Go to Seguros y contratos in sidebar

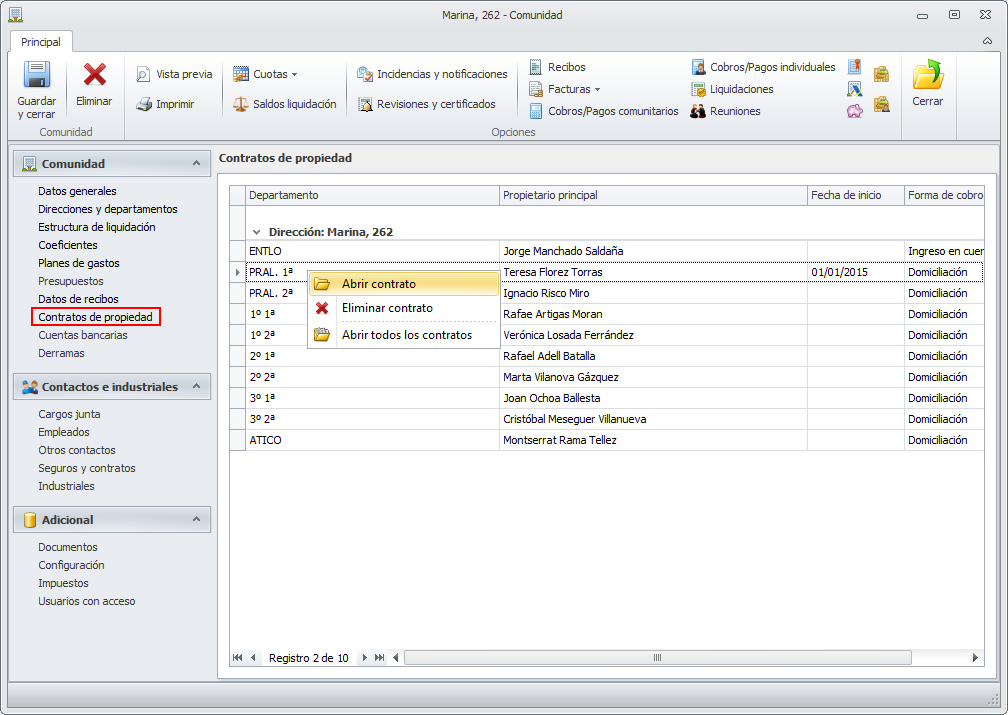coord(87,468)
